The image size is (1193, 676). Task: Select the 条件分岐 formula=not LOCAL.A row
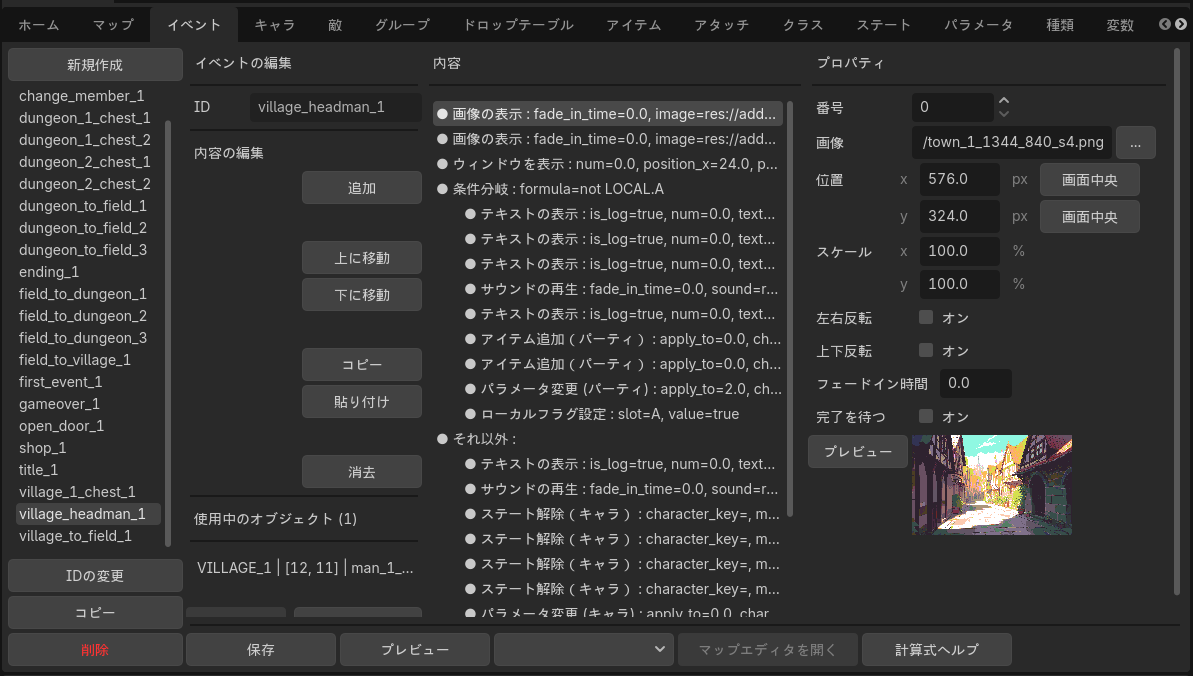pyautogui.click(x=608, y=189)
